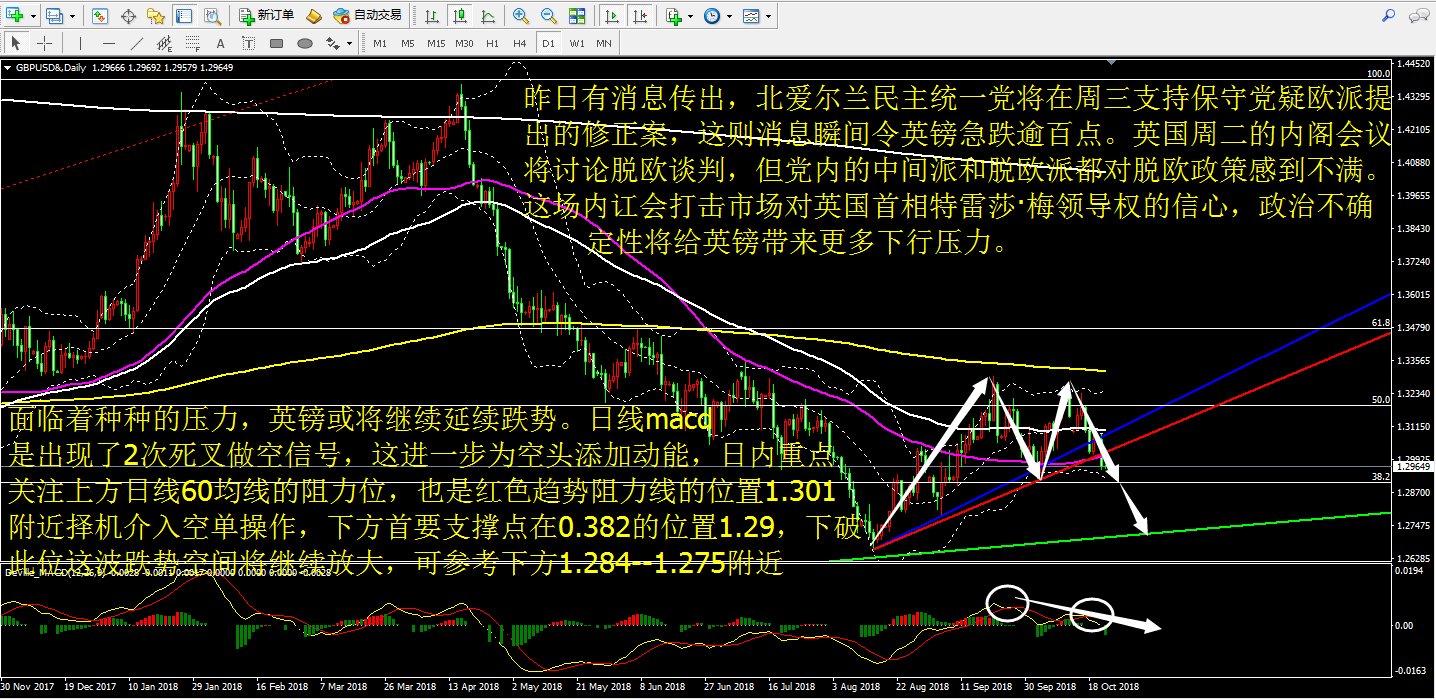The width and height of the screenshot is (1436, 700).
Task: Toggle the auto scroll chart button
Action: 611,16
